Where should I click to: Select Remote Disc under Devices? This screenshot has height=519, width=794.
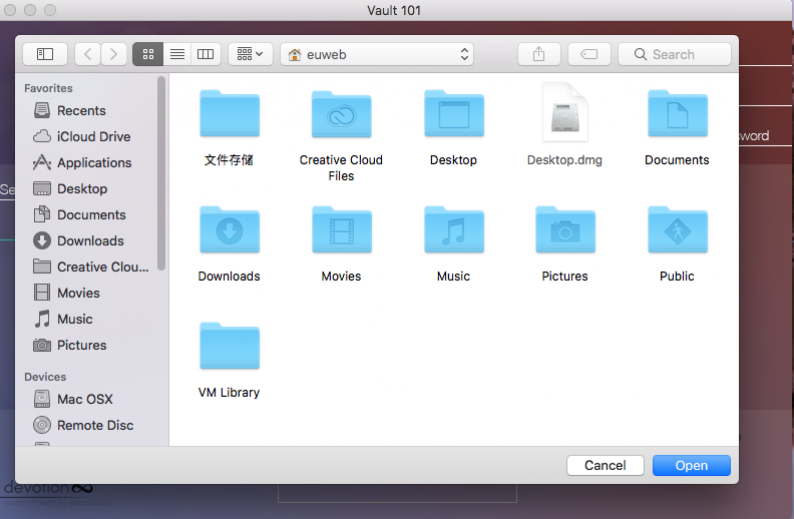point(90,425)
